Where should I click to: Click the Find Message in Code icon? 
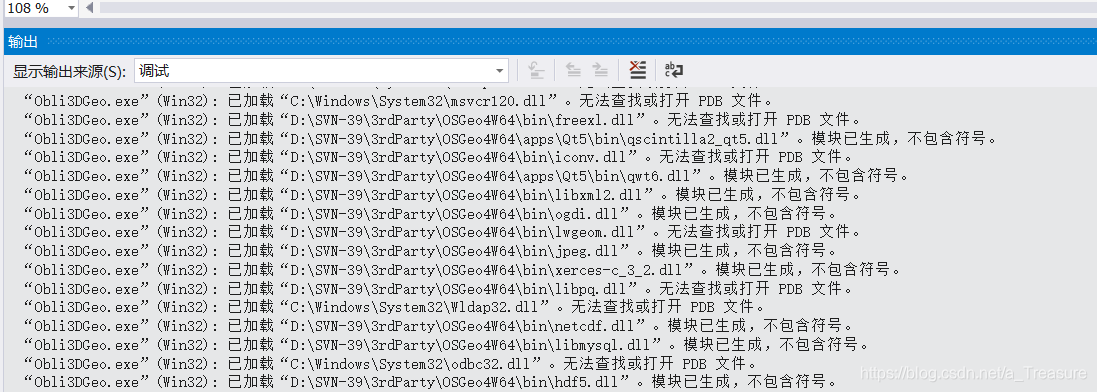coord(537,70)
